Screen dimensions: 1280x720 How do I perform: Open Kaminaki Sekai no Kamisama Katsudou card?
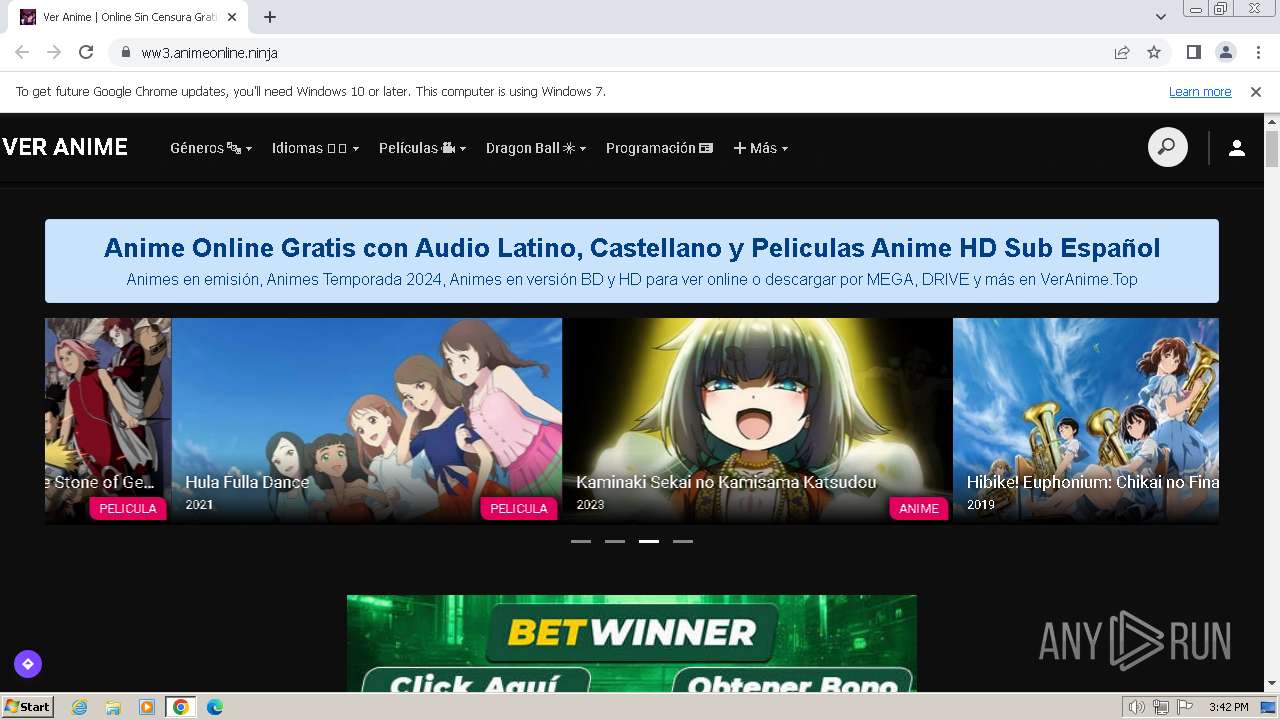(757, 421)
